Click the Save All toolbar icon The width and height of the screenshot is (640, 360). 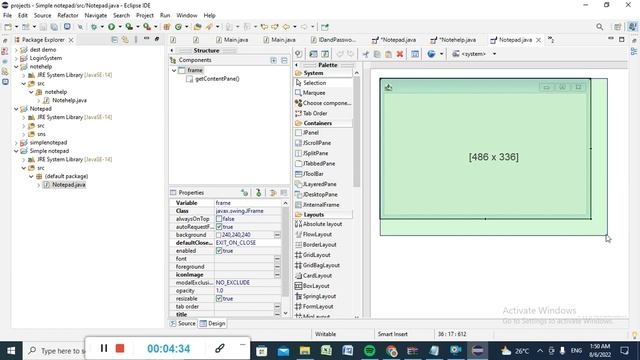tap(54, 27)
